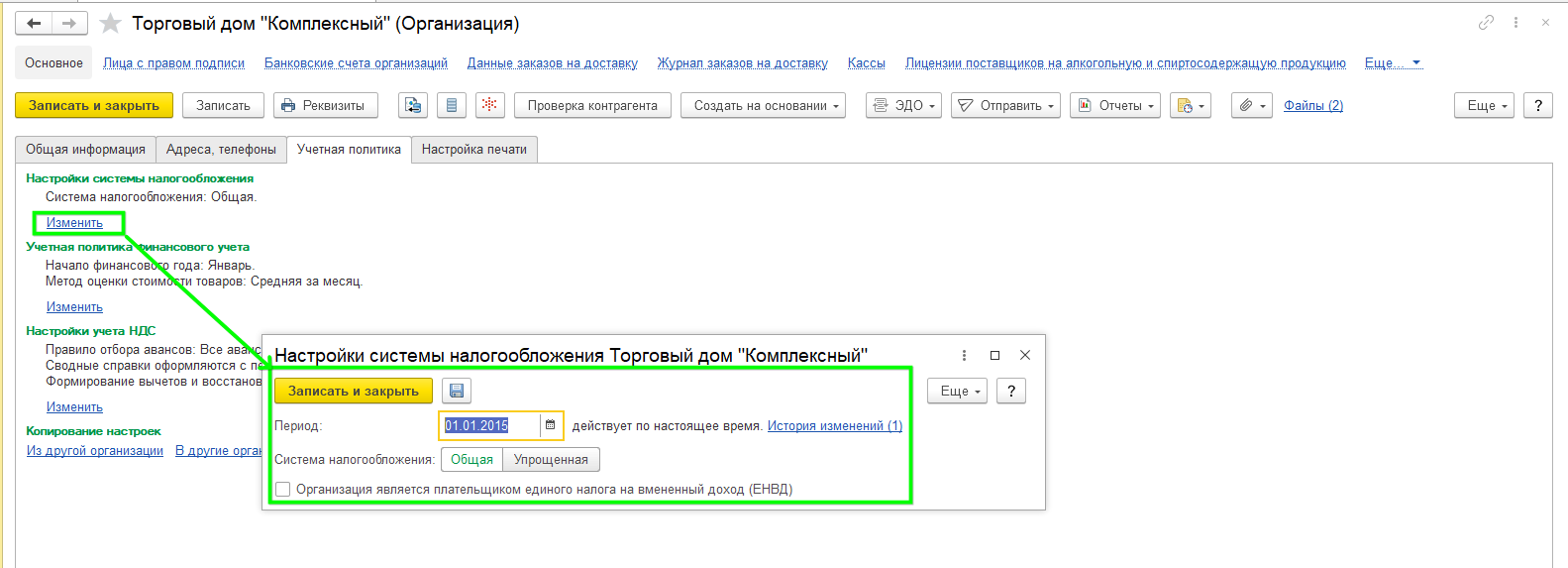Open Реквизиты printing button

(x=326, y=105)
